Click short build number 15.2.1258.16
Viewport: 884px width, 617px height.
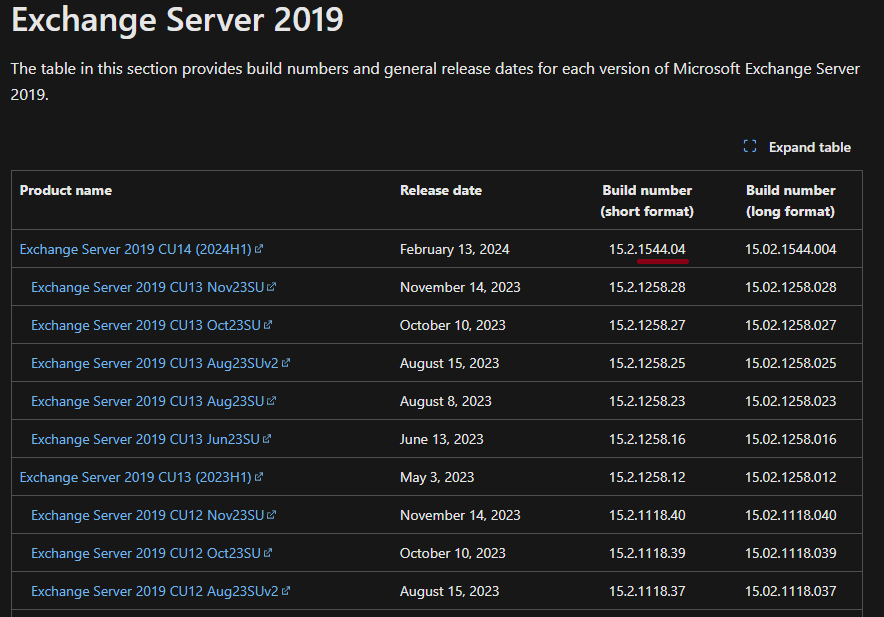pyautogui.click(x=647, y=439)
